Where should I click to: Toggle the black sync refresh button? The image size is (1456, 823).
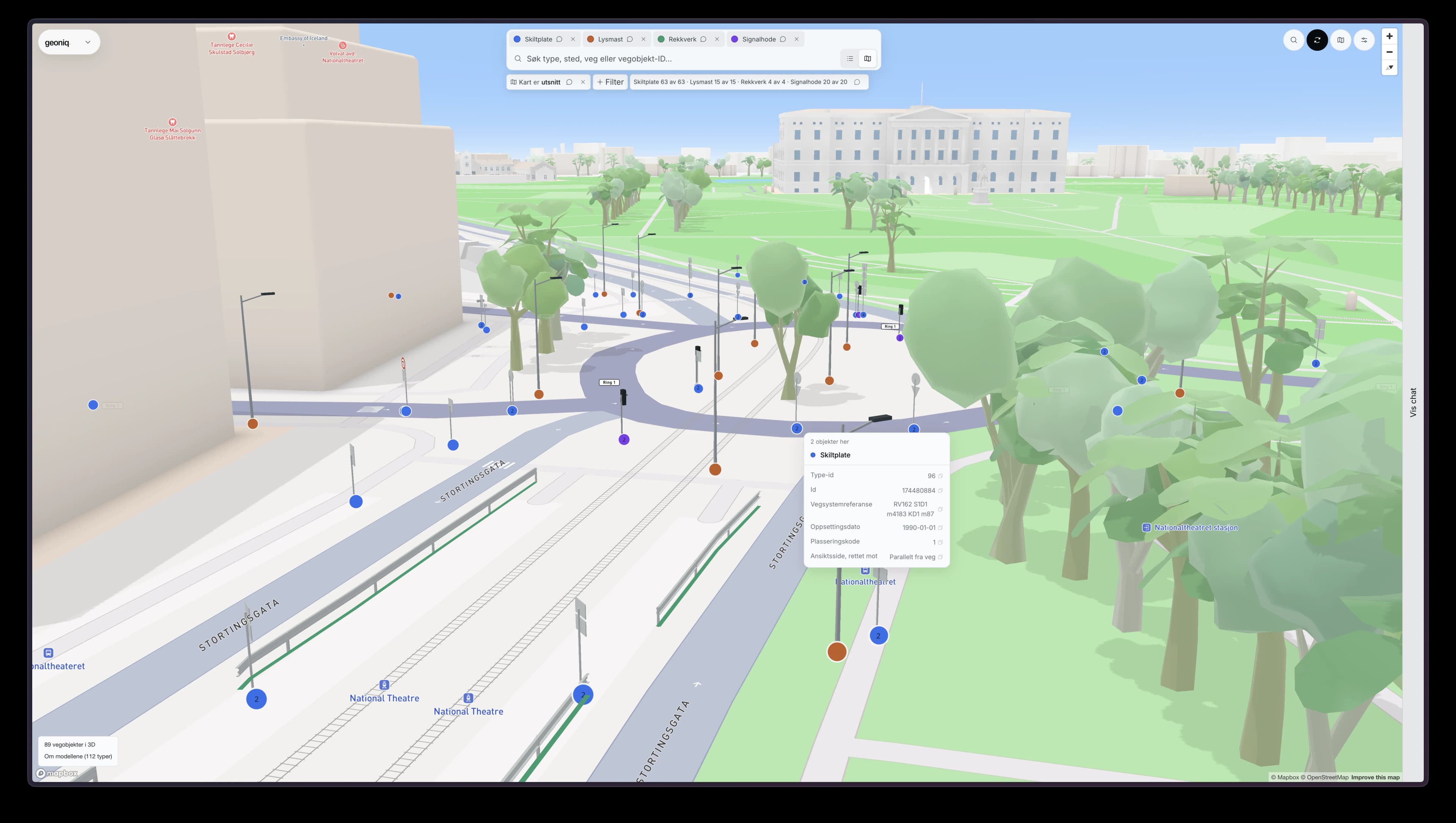pyautogui.click(x=1317, y=39)
